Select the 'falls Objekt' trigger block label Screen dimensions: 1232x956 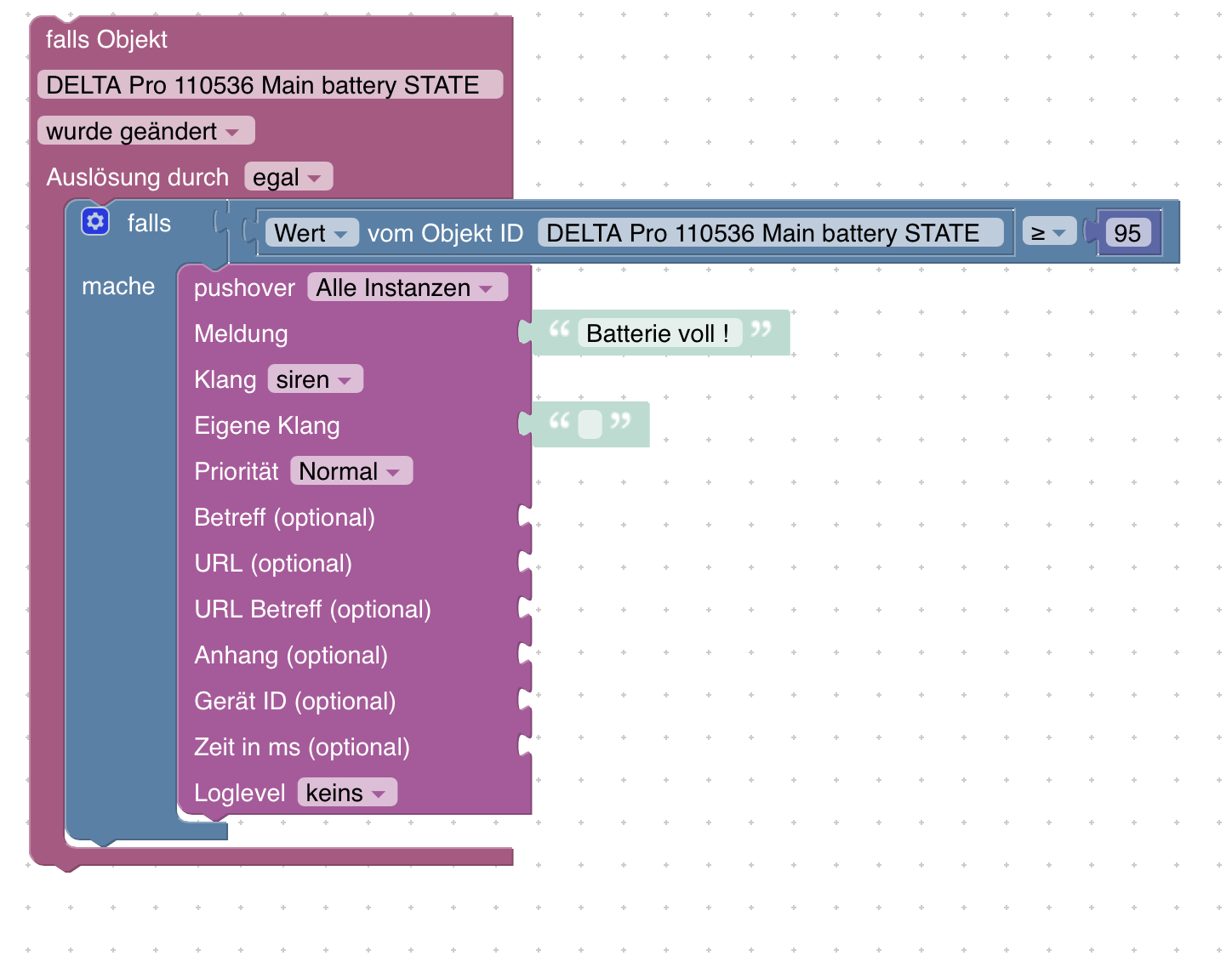click(106, 40)
